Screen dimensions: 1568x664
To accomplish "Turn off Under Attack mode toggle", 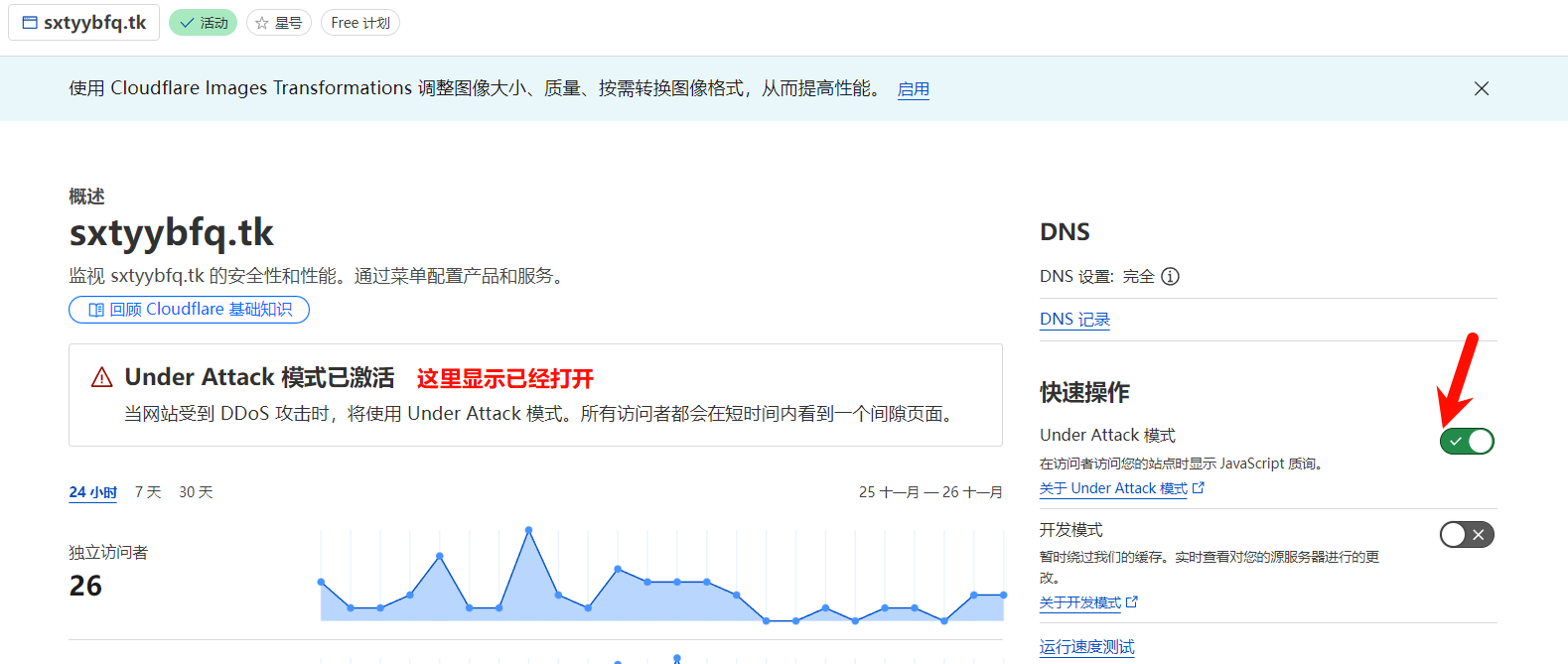I will (x=1467, y=441).
